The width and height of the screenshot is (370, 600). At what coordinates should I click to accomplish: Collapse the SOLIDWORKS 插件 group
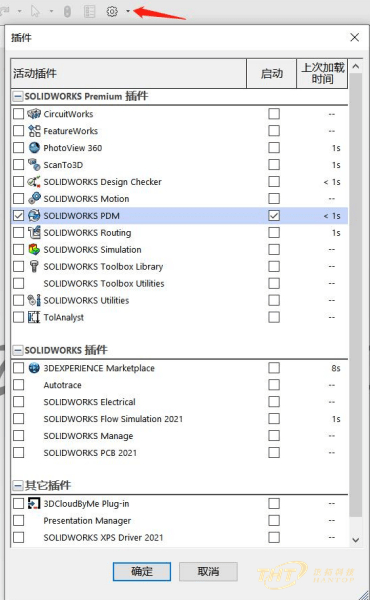tap(17, 350)
